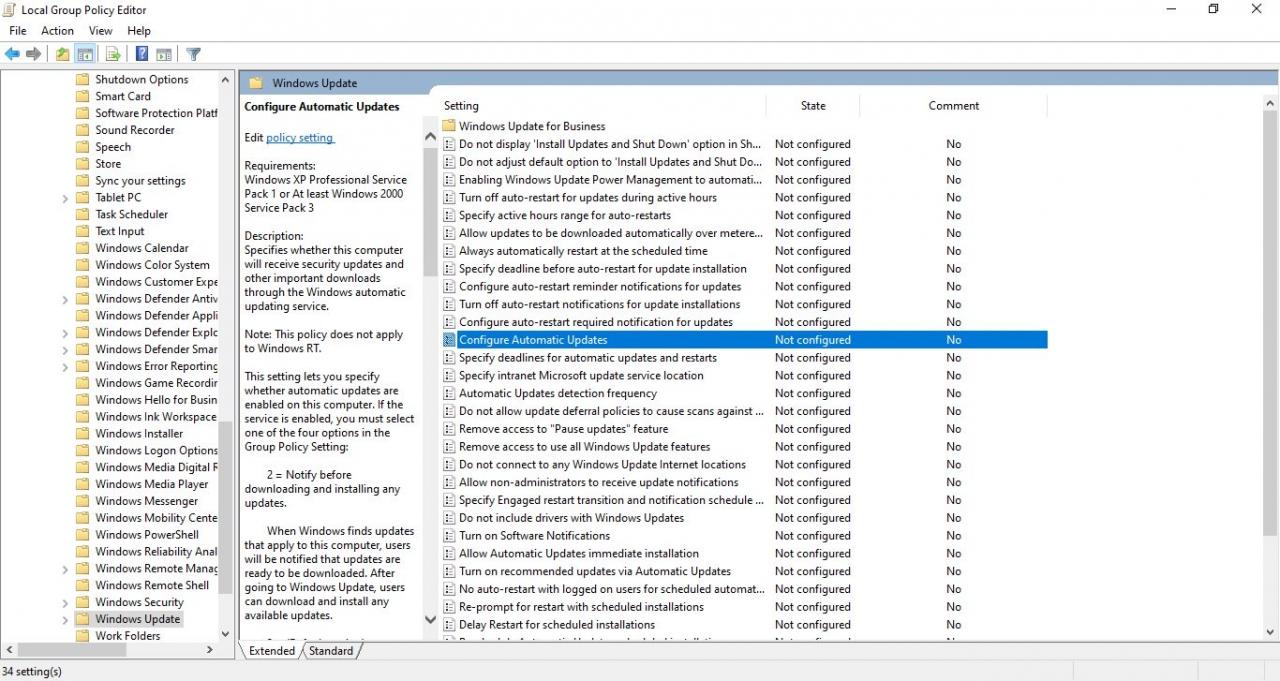Screen dimensions: 1280x681
Task: Expand the Windows Remote Management node
Action: [65, 569]
